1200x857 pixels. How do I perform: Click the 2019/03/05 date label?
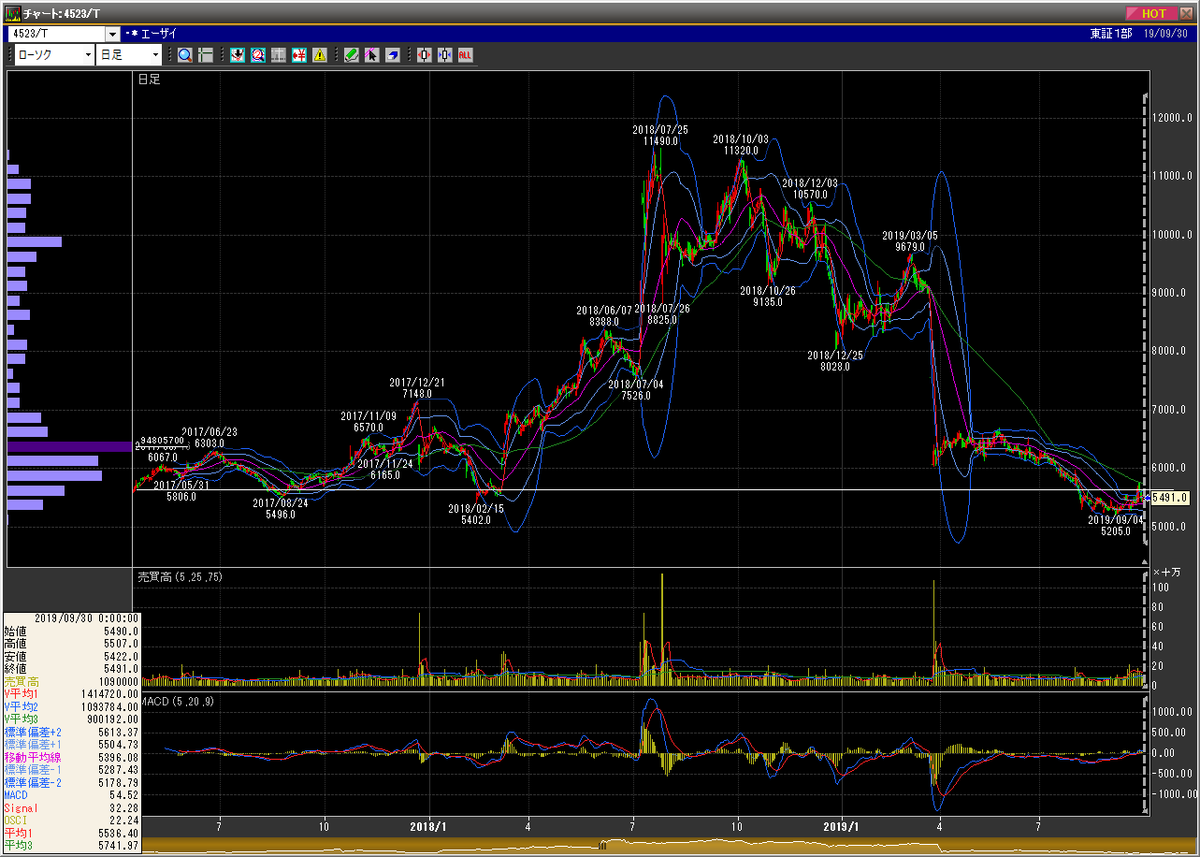(x=910, y=236)
